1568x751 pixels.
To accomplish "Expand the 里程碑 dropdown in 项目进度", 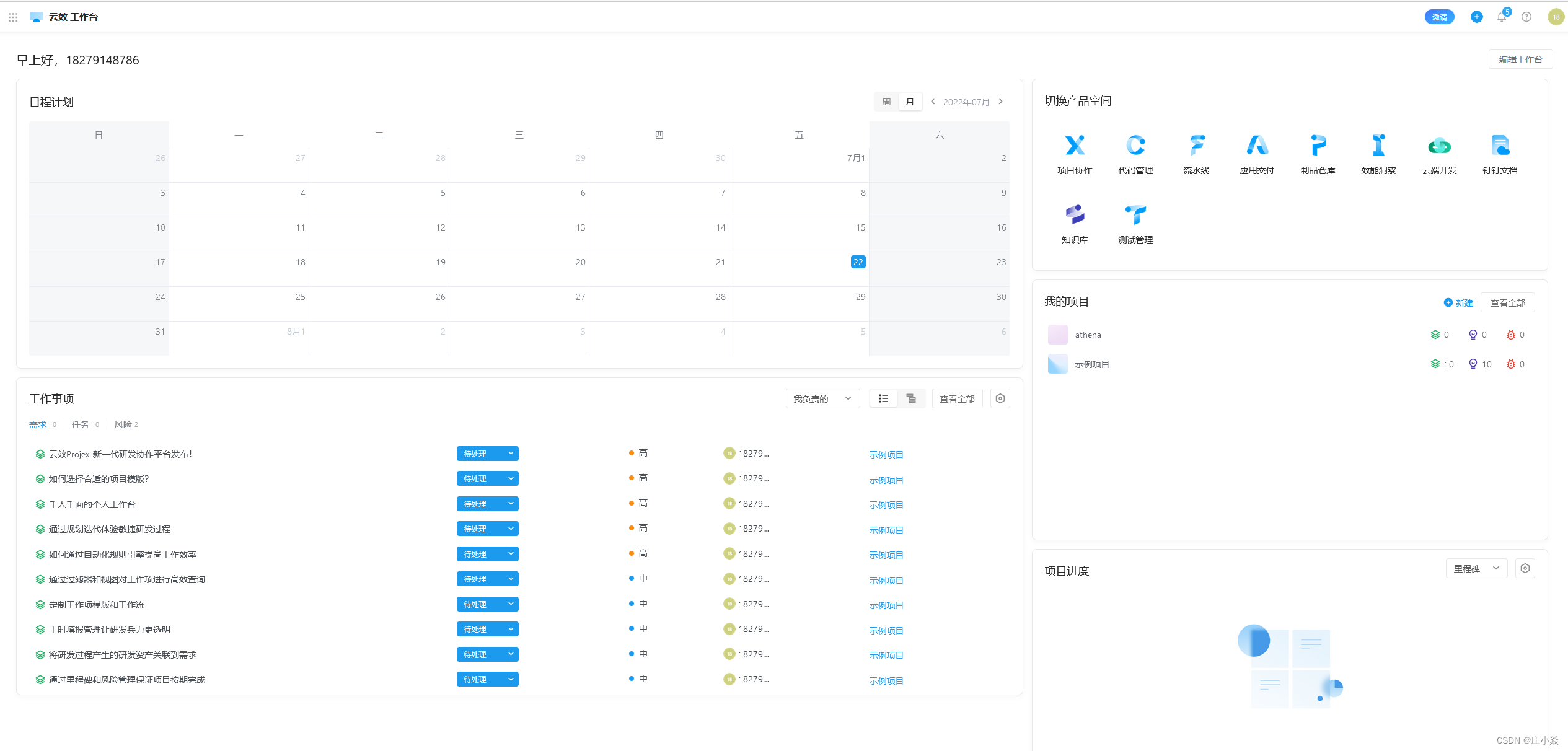I will click(x=1476, y=568).
